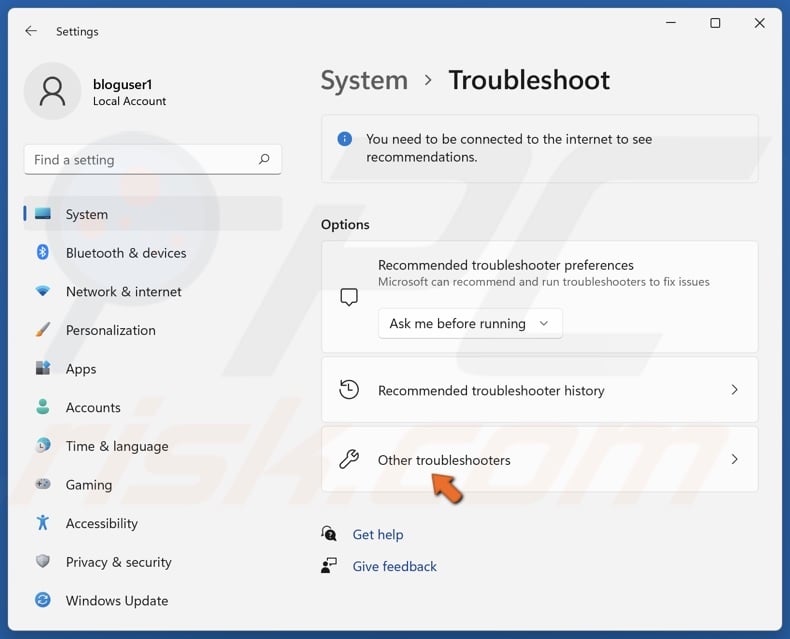Open Bluetooth & devices settings
Image resolution: width=790 pixels, height=639 pixels.
153,252
